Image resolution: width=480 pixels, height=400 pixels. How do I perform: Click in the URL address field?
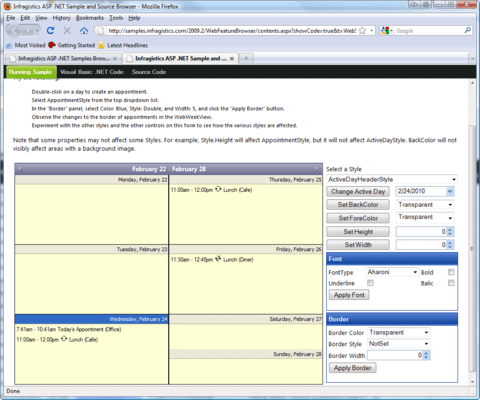coord(232,31)
